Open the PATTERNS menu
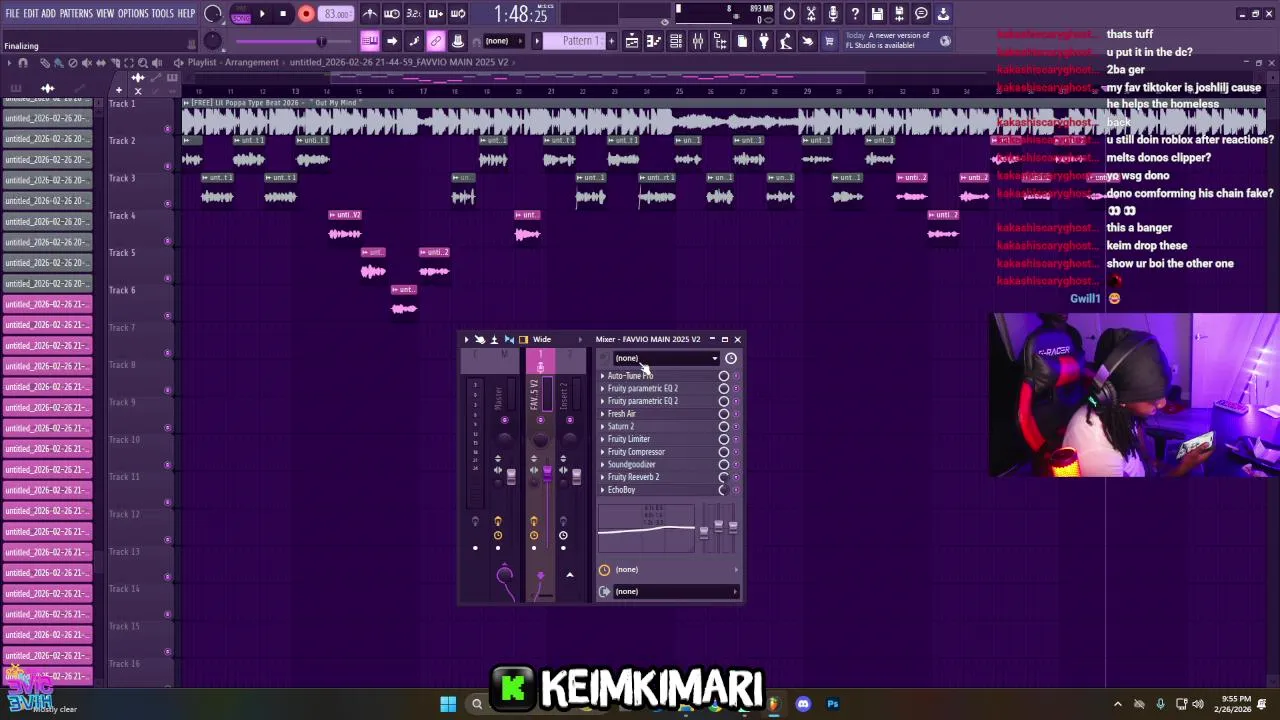Image resolution: width=1280 pixels, height=720 pixels. (76, 14)
